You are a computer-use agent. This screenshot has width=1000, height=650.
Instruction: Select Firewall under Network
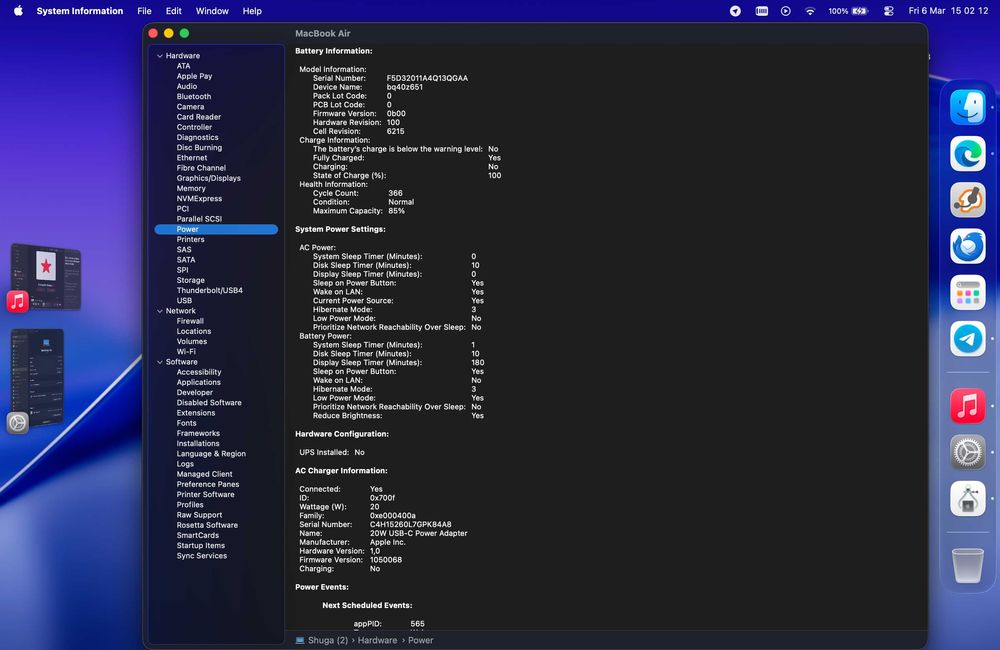190,321
